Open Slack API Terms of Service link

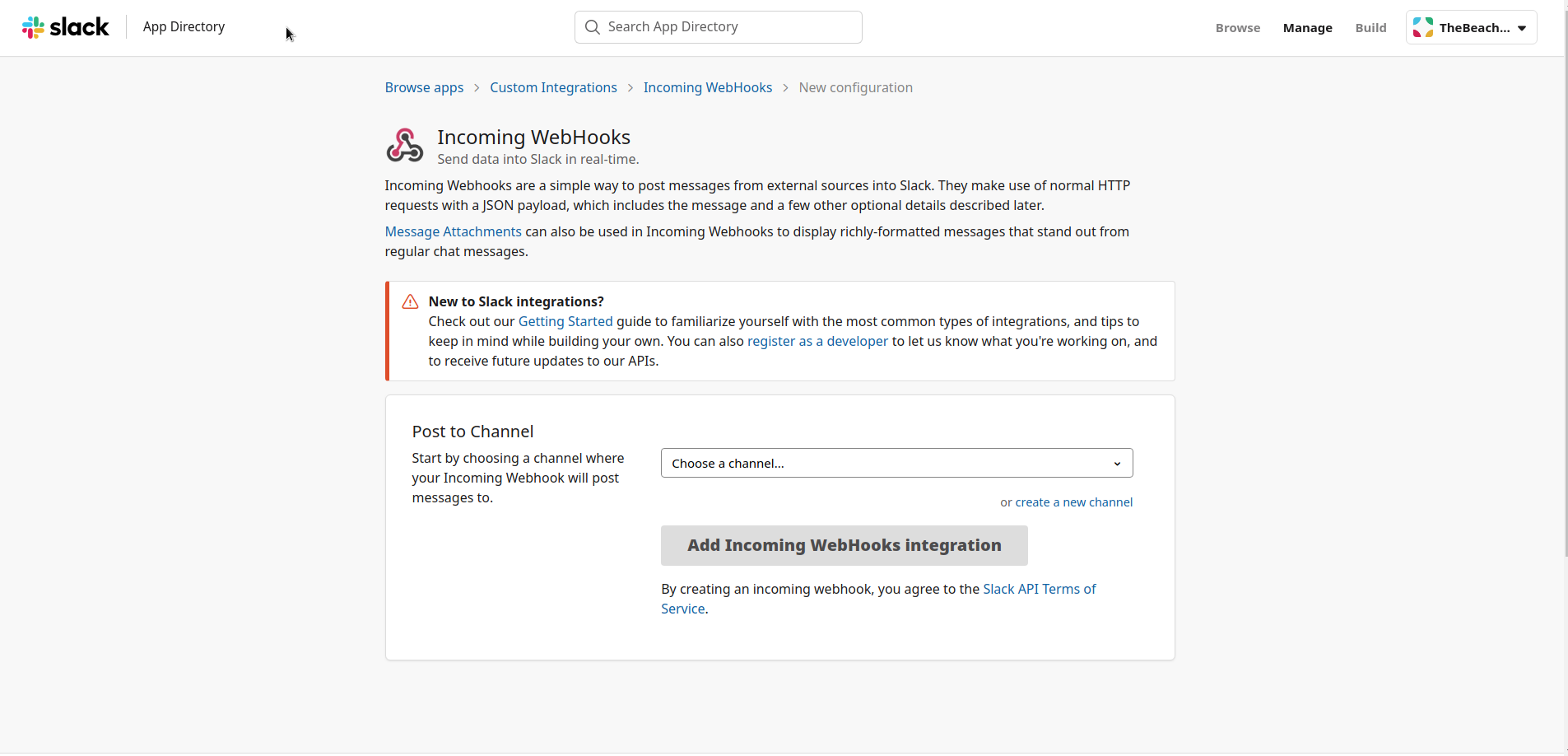(878, 599)
